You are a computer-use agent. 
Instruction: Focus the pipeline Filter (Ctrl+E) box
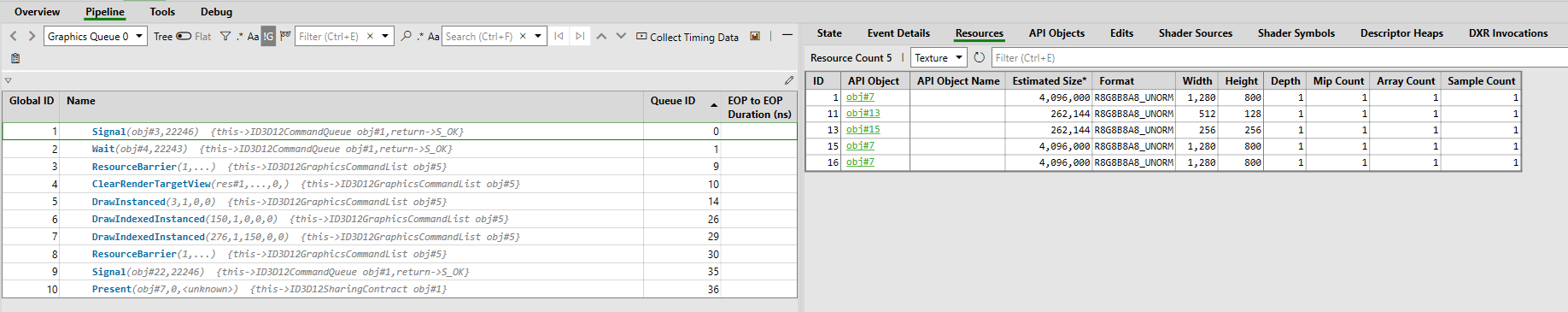click(331, 36)
